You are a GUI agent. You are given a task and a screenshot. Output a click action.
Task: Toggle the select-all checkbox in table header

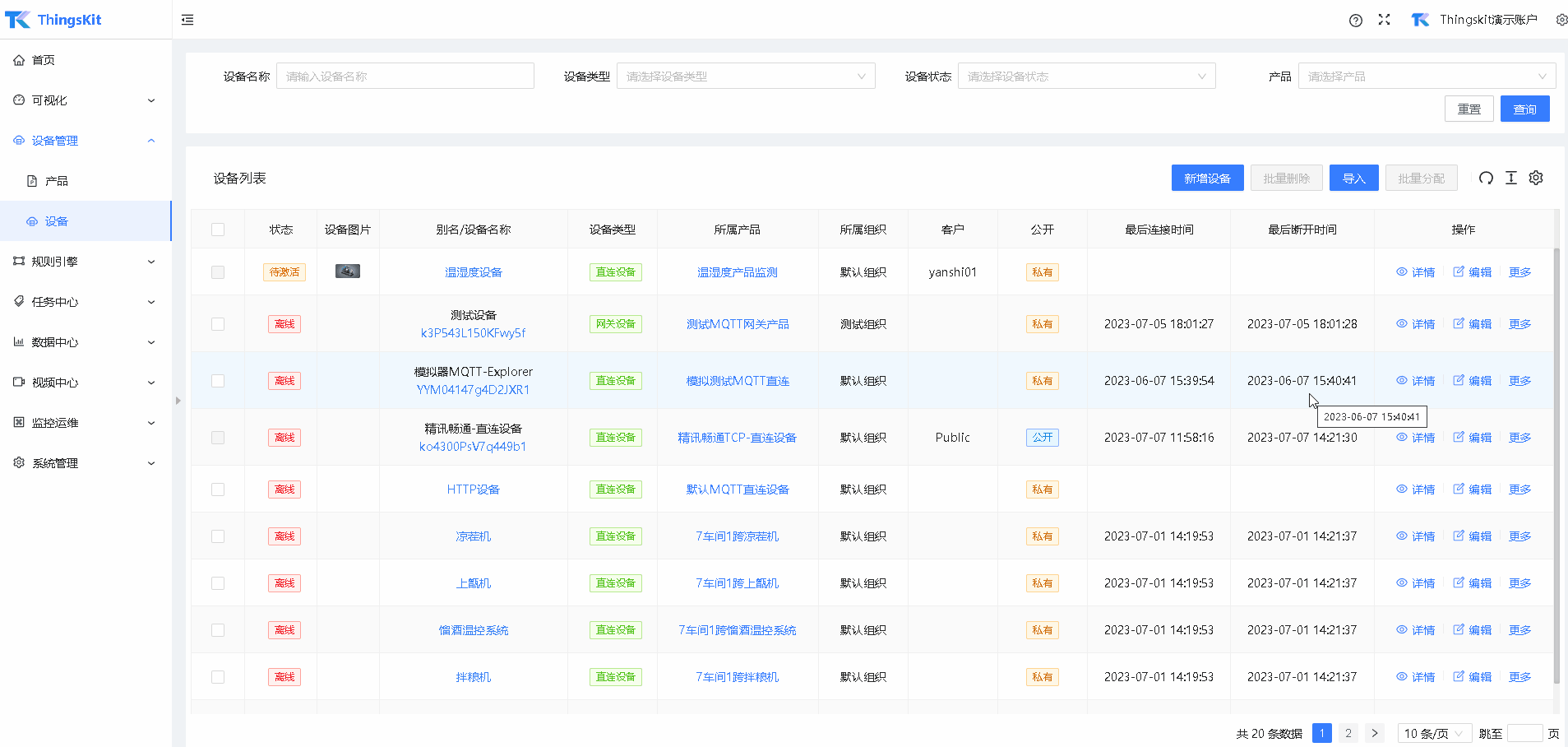[218, 230]
